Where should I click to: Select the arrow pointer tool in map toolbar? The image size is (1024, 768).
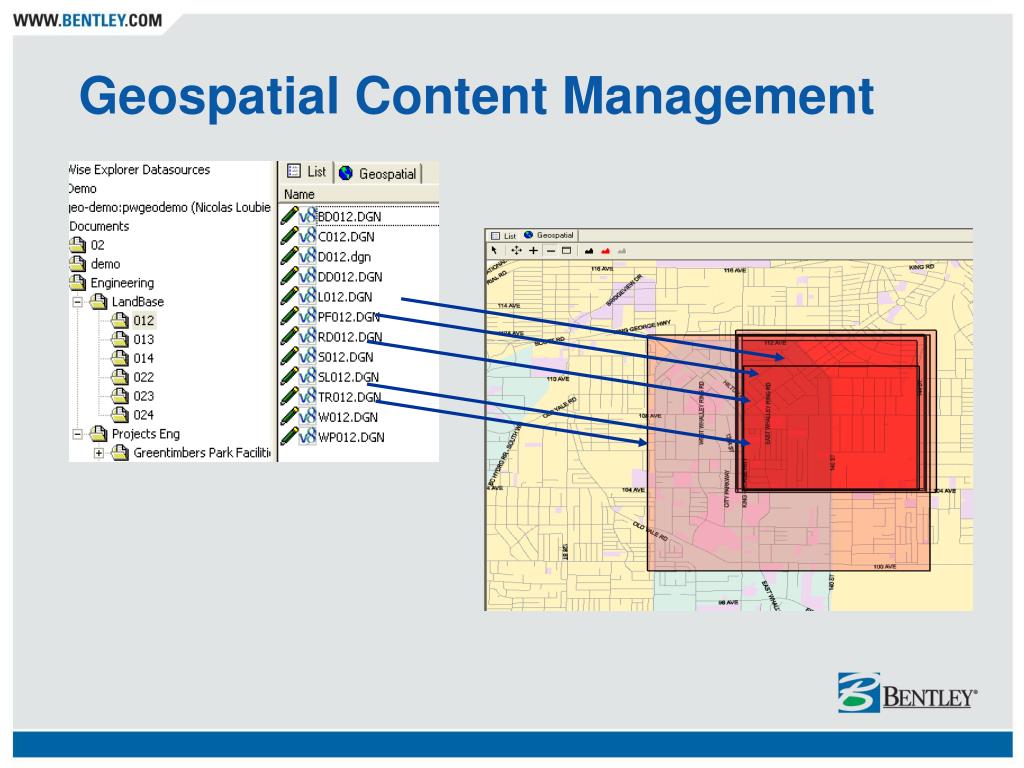tap(494, 250)
